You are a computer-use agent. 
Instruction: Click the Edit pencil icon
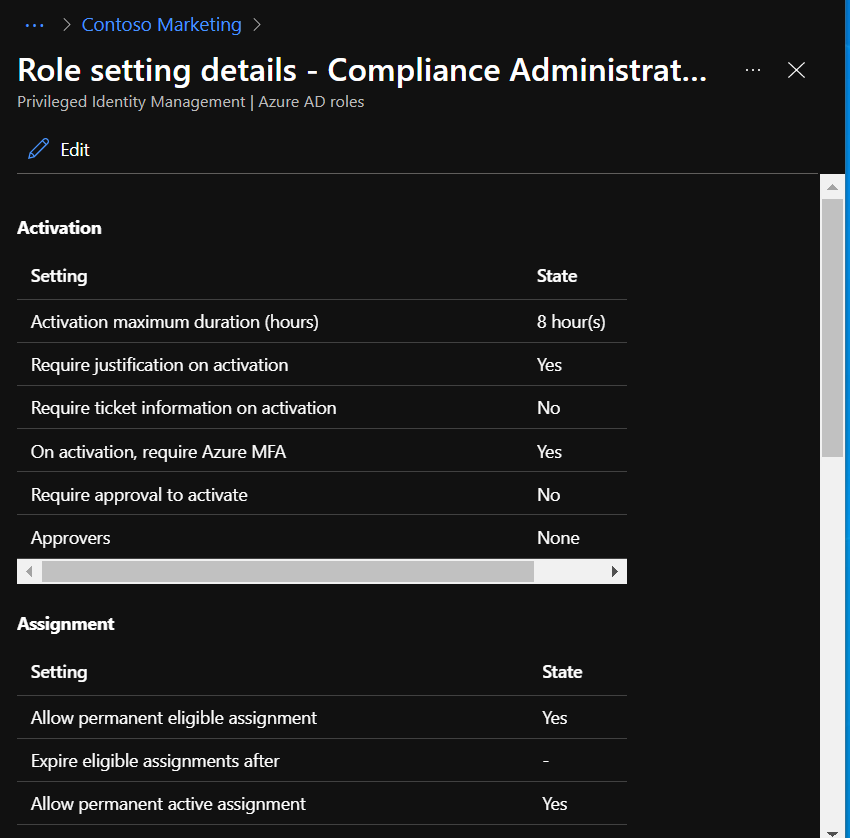pyautogui.click(x=39, y=150)
